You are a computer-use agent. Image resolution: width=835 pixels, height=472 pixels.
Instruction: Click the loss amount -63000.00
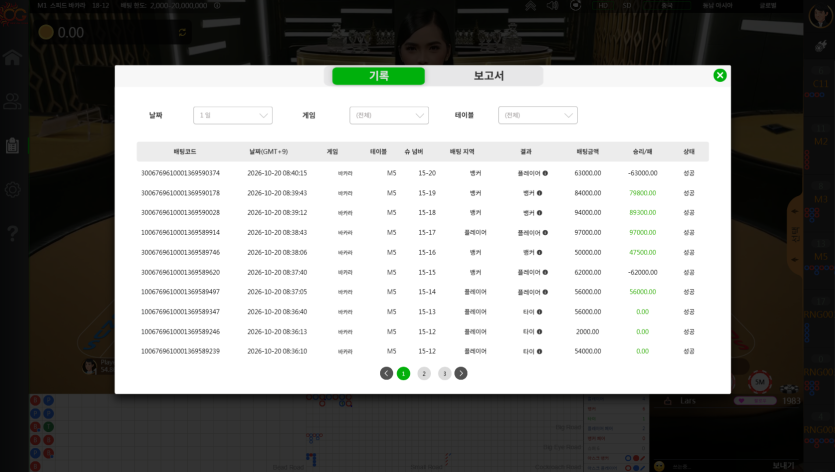[642, 173]
